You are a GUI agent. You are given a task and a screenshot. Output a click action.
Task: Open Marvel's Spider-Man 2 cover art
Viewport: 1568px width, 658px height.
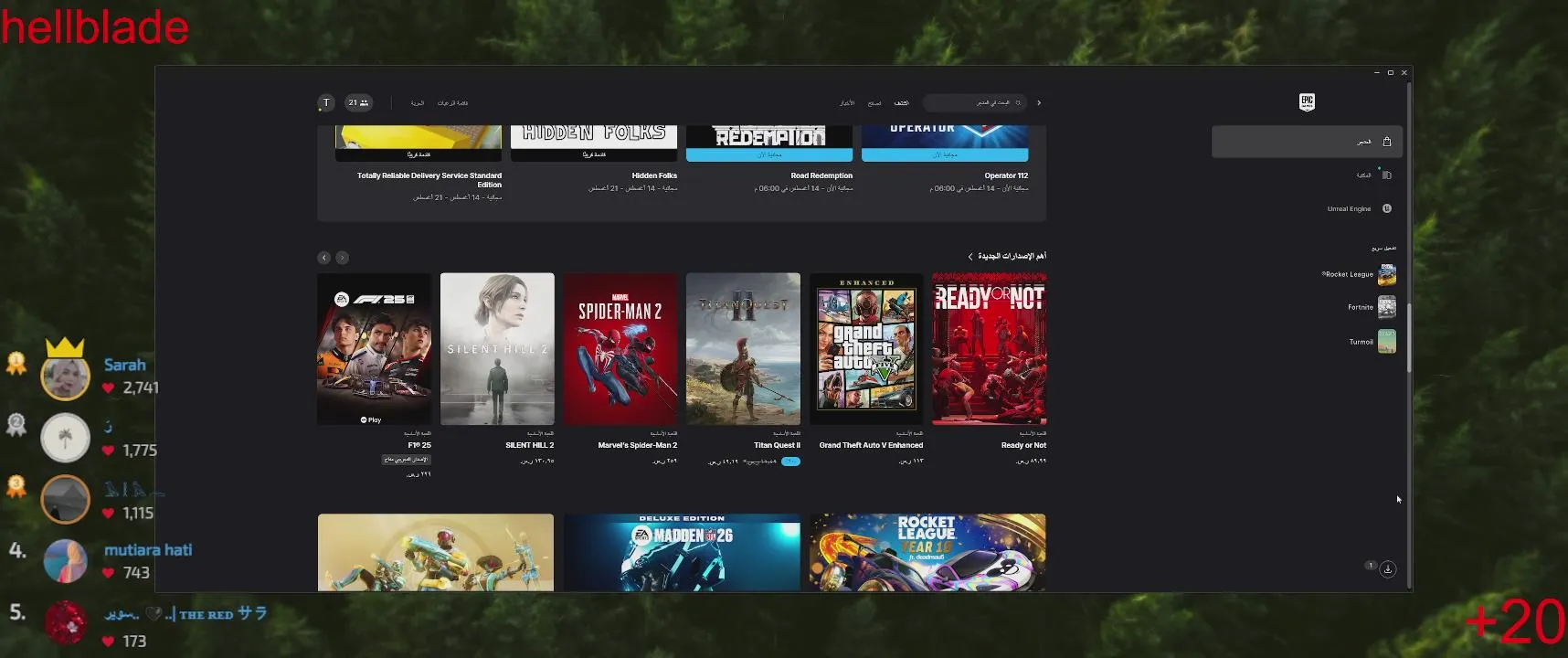[x=620, y=349]
